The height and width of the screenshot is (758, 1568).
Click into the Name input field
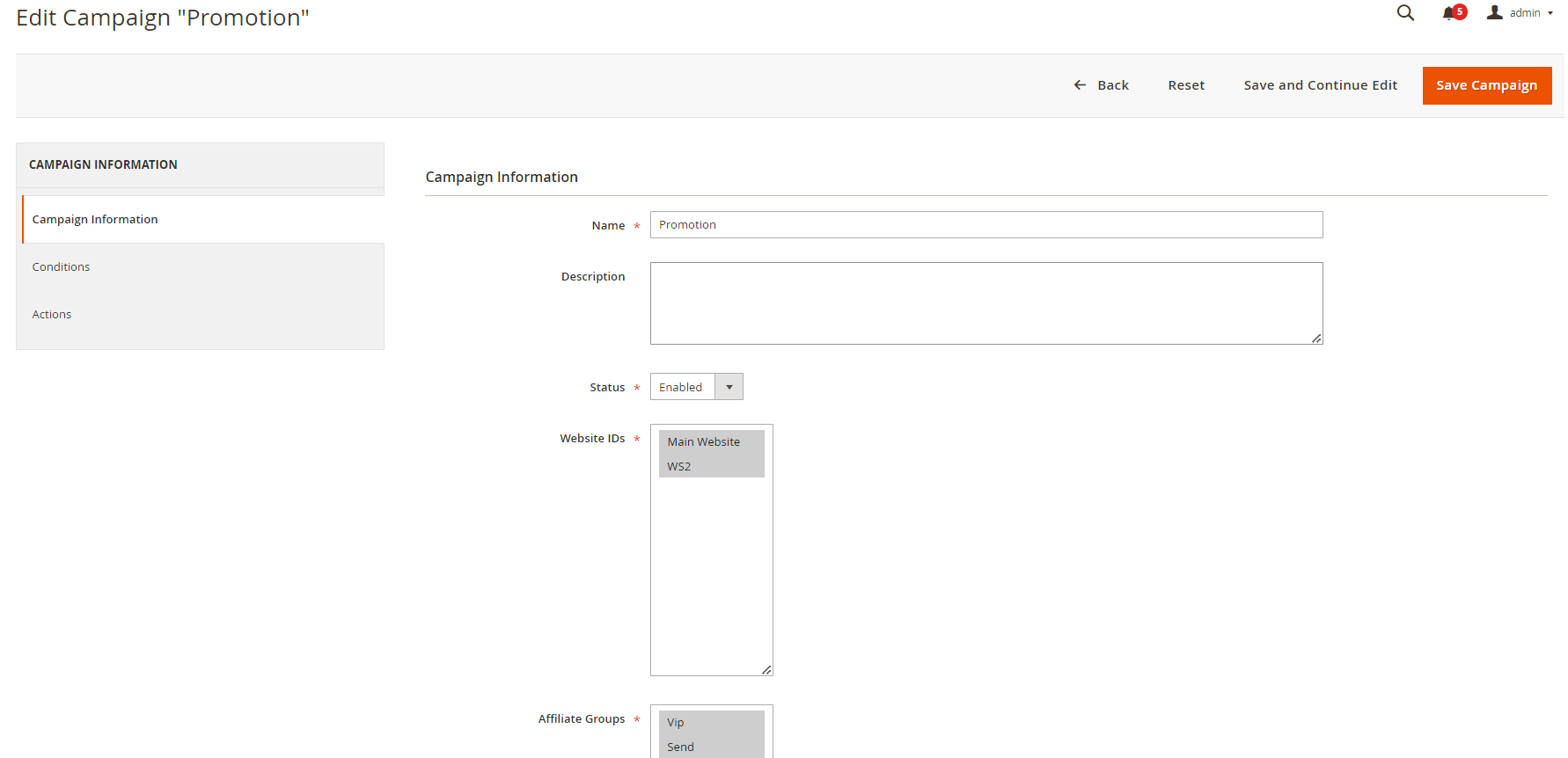point(985,225)
